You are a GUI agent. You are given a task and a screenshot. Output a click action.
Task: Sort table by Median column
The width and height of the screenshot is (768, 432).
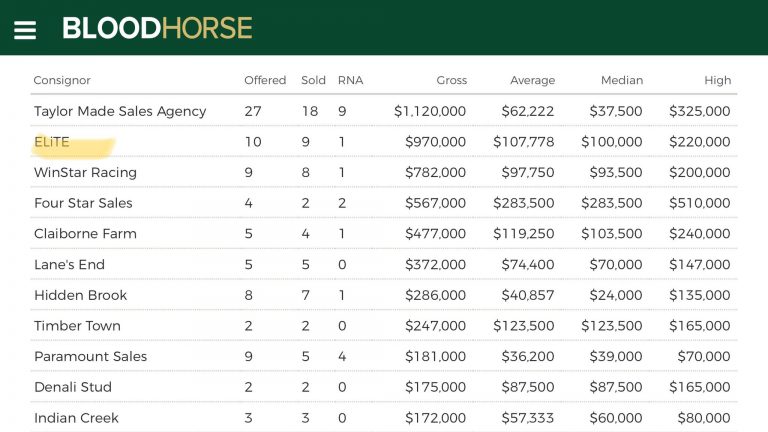click(x=622, y=80)
